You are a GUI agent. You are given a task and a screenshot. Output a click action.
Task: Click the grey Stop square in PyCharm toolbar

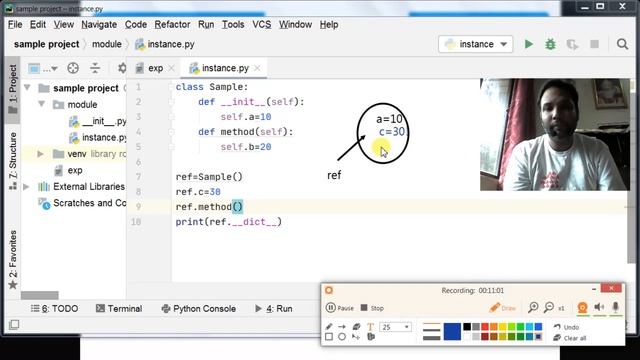(x=594, y=44)
